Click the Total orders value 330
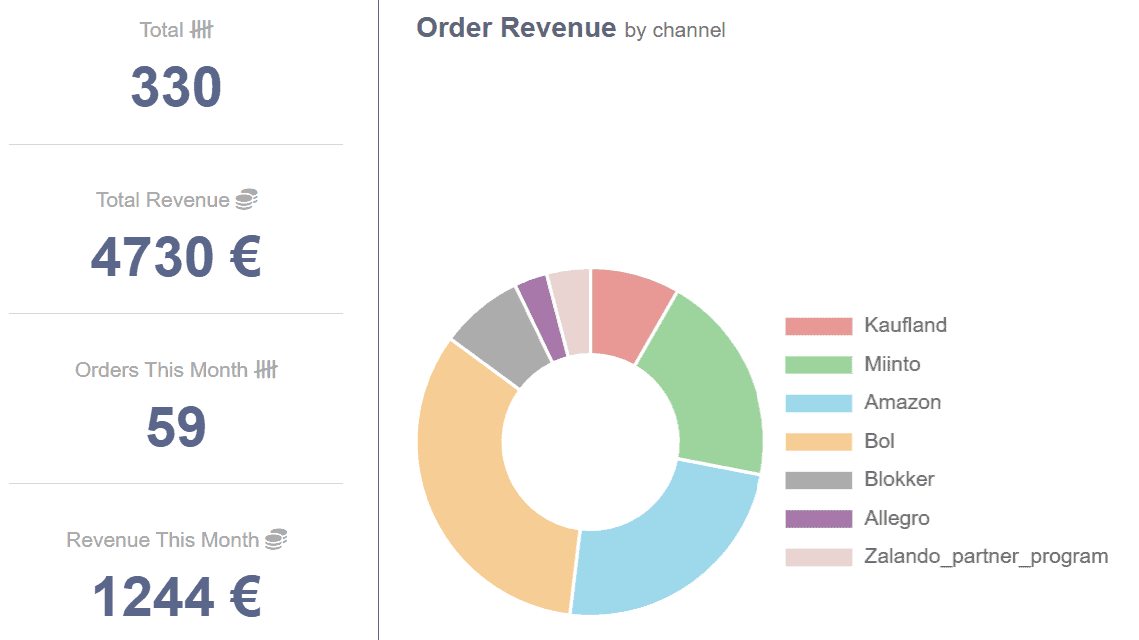This screenshot has width=1139, height=640. (176, 87)
